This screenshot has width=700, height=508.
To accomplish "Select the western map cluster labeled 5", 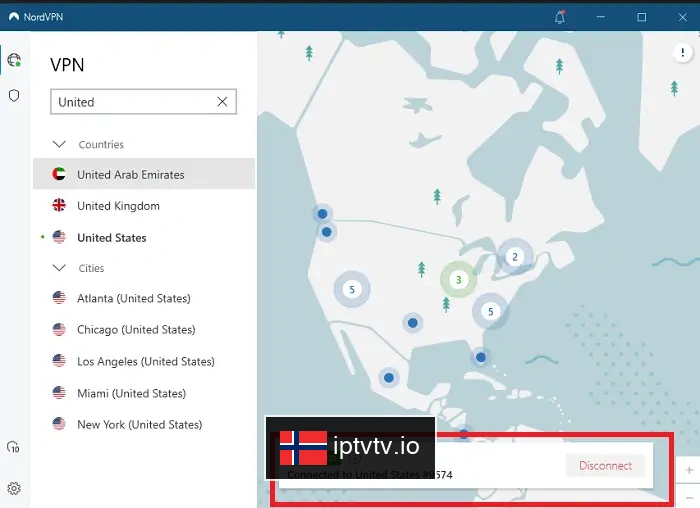I will (352, 289).
